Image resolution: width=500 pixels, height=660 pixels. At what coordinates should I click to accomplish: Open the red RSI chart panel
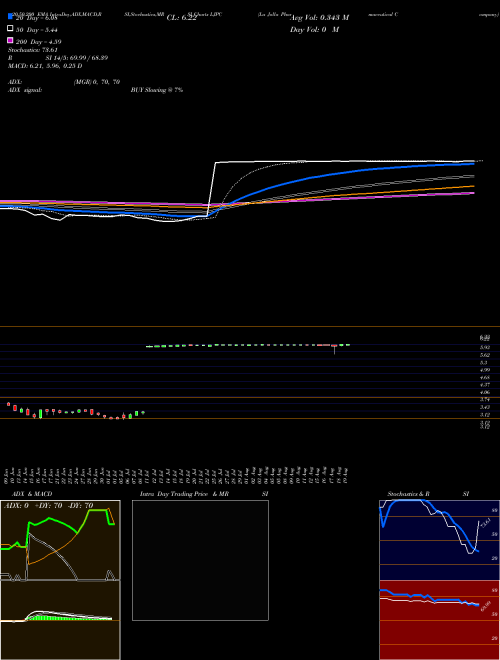439,620
